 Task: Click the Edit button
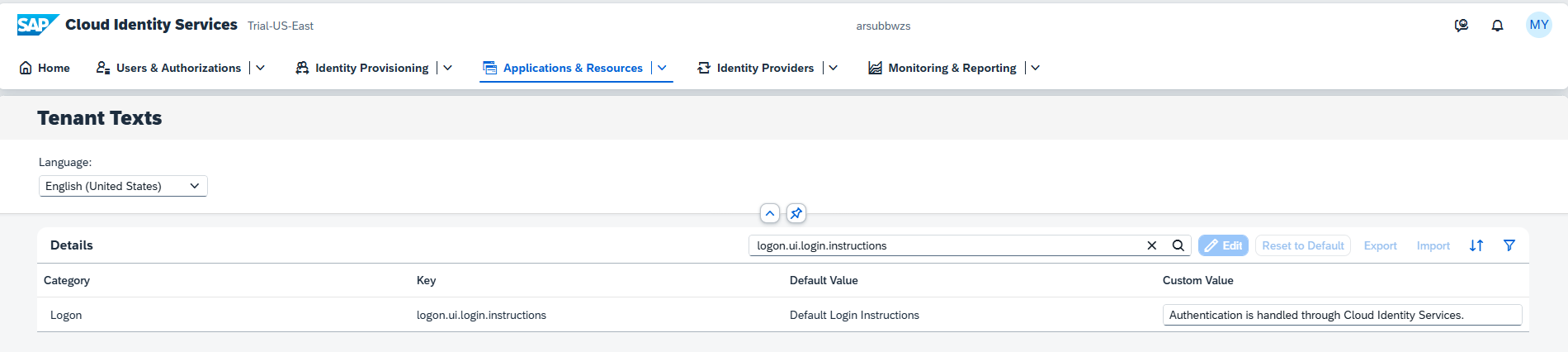coord(1223,245)
